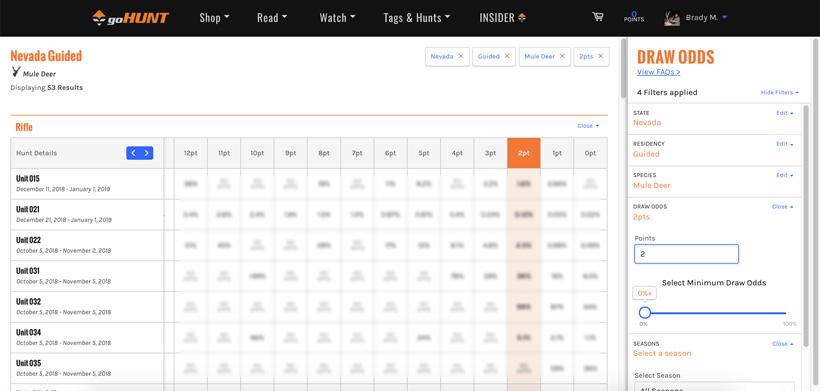Select the 8pt column header
Viewport: 820px width, 391px height.
[x=324, y=153]
